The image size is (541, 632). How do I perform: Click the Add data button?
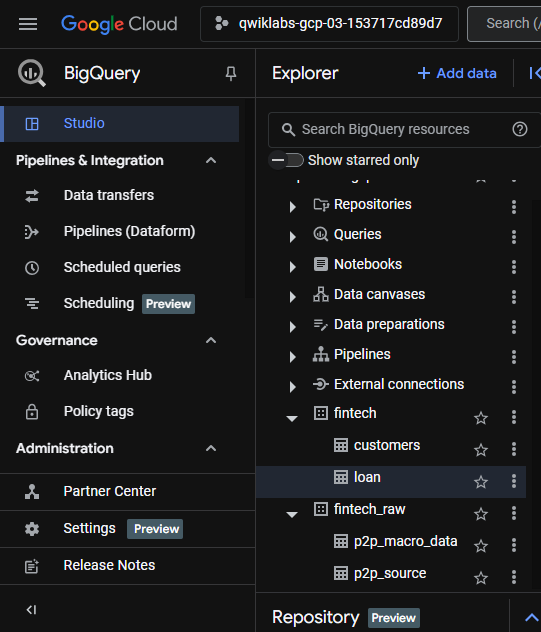click(x=457, y=73)
